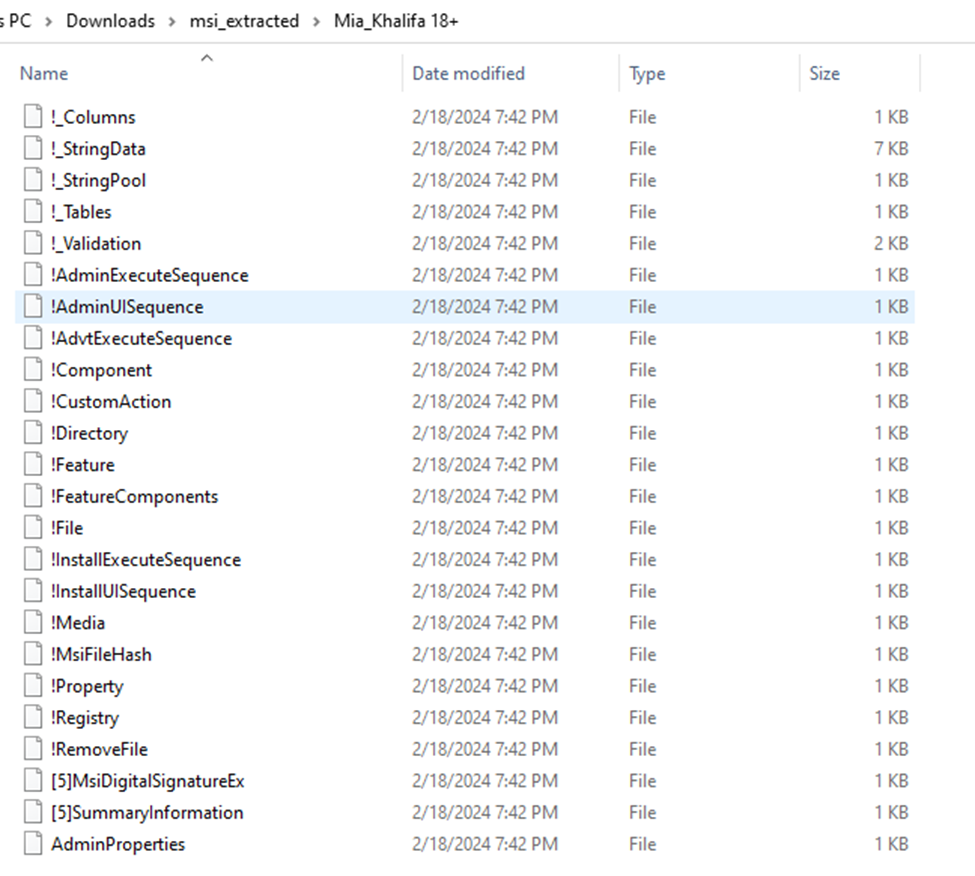Click the !Registry file icon

pyautogui.click(x=35, y=718)
